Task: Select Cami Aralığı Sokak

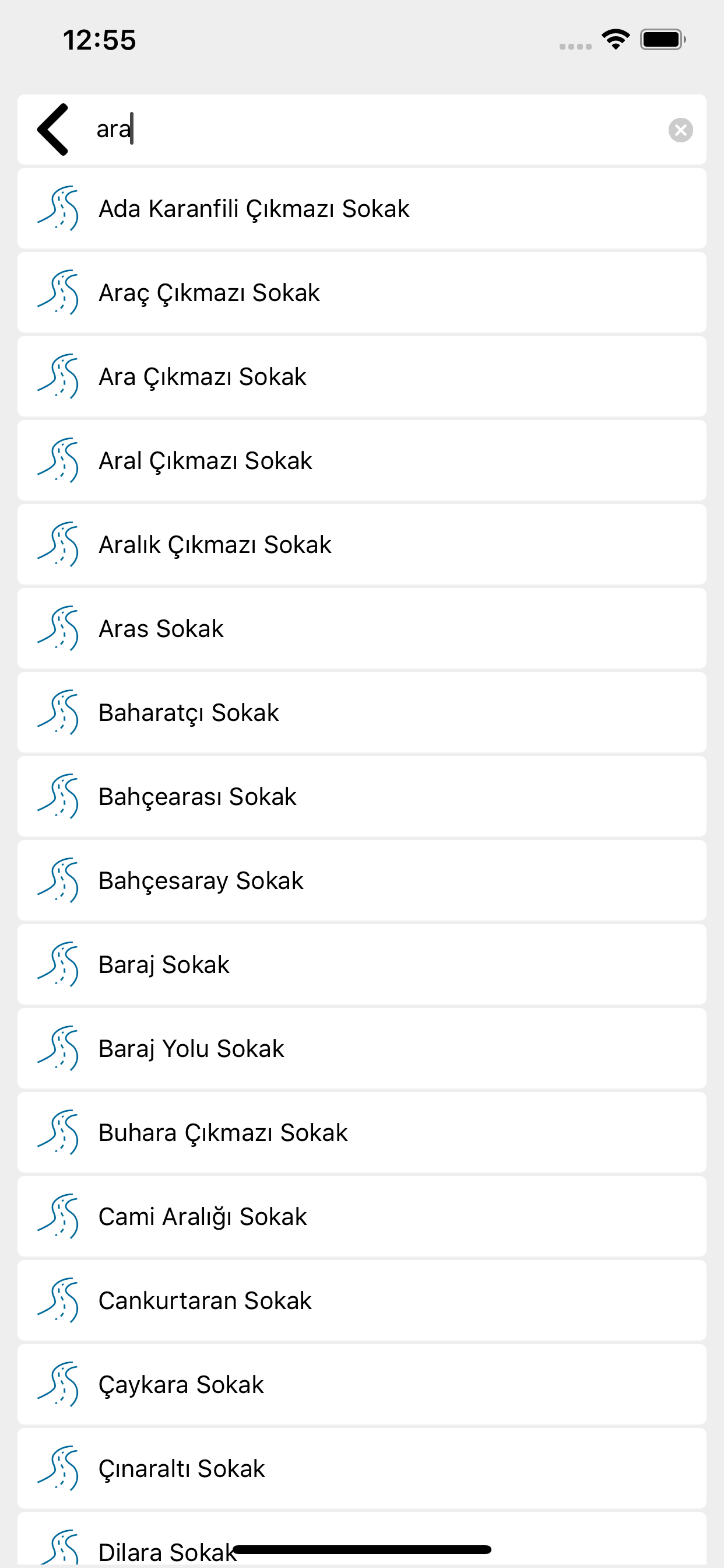Action: click(x=362, y=1216)
